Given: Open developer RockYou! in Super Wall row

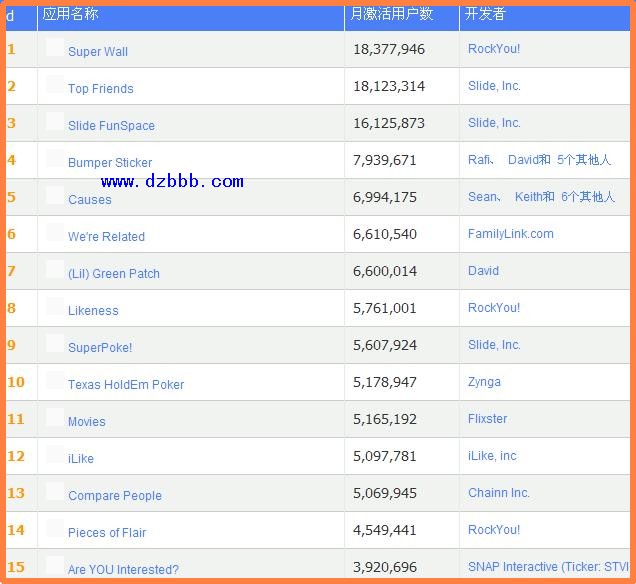Looking at the screenshot, I should pos(494,49).
